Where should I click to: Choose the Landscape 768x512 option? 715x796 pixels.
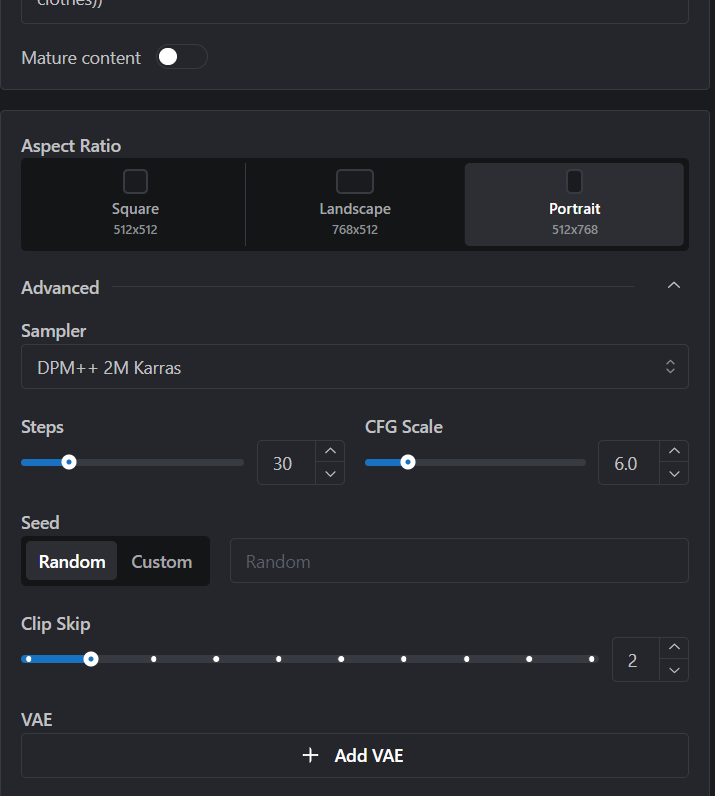pyautogui.click(x=355, y=205)
